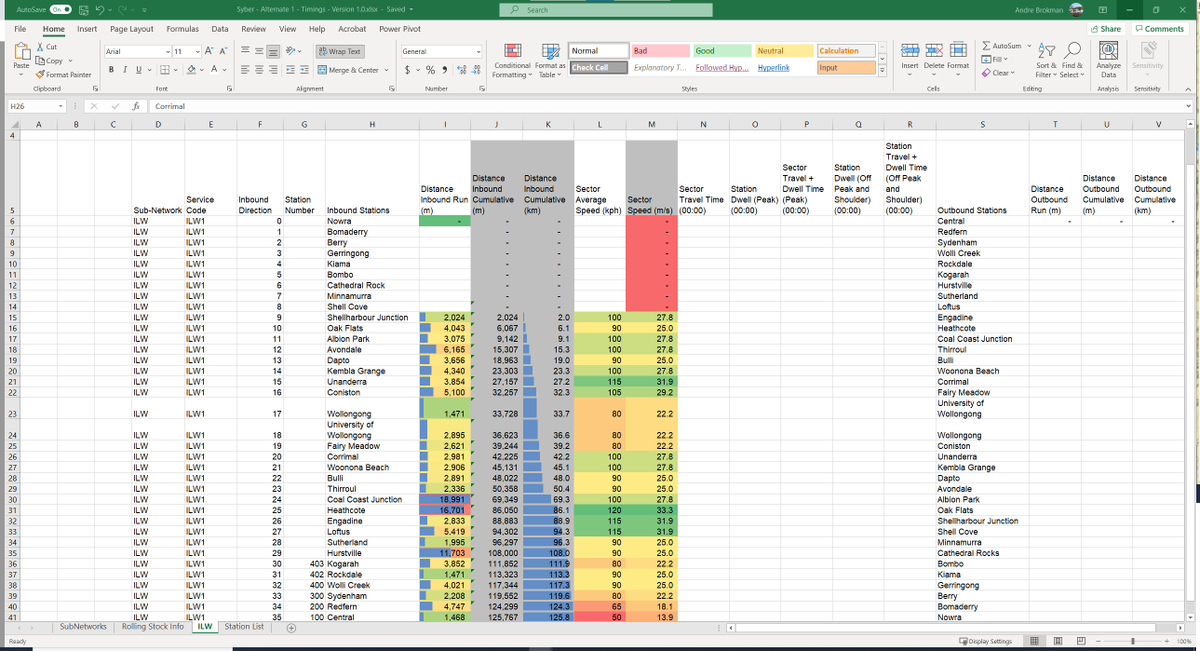Expand the formula bar
1200x651 pixels.
coord(1188,105)
